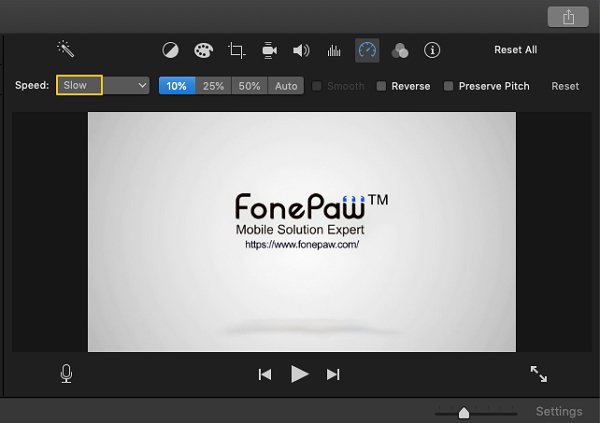Skip to next clip
This screenshot has height=423, width=600.
coord(333,374)
